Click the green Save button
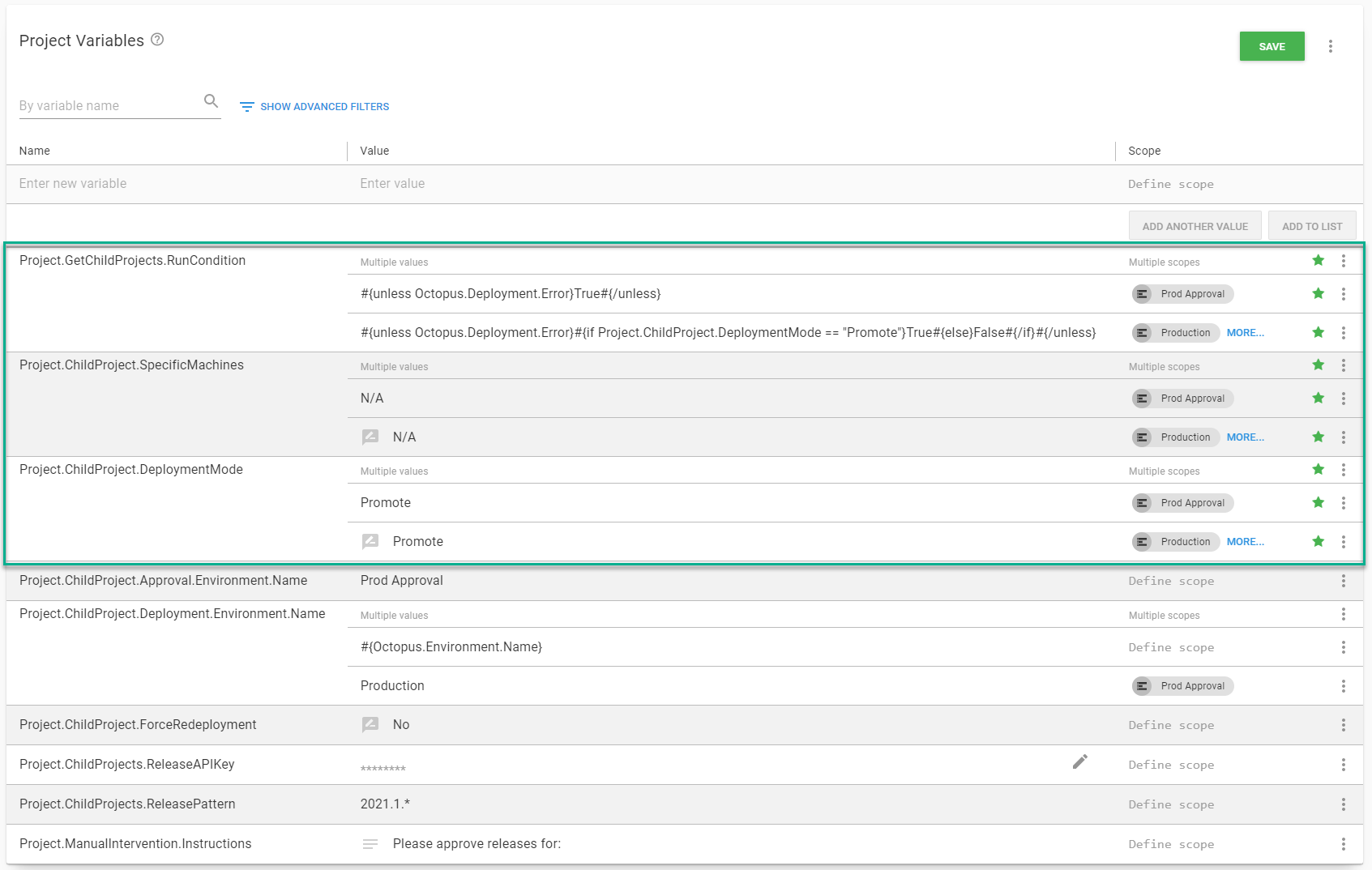Screen dimensions: 1372x870 (1272, 46)
